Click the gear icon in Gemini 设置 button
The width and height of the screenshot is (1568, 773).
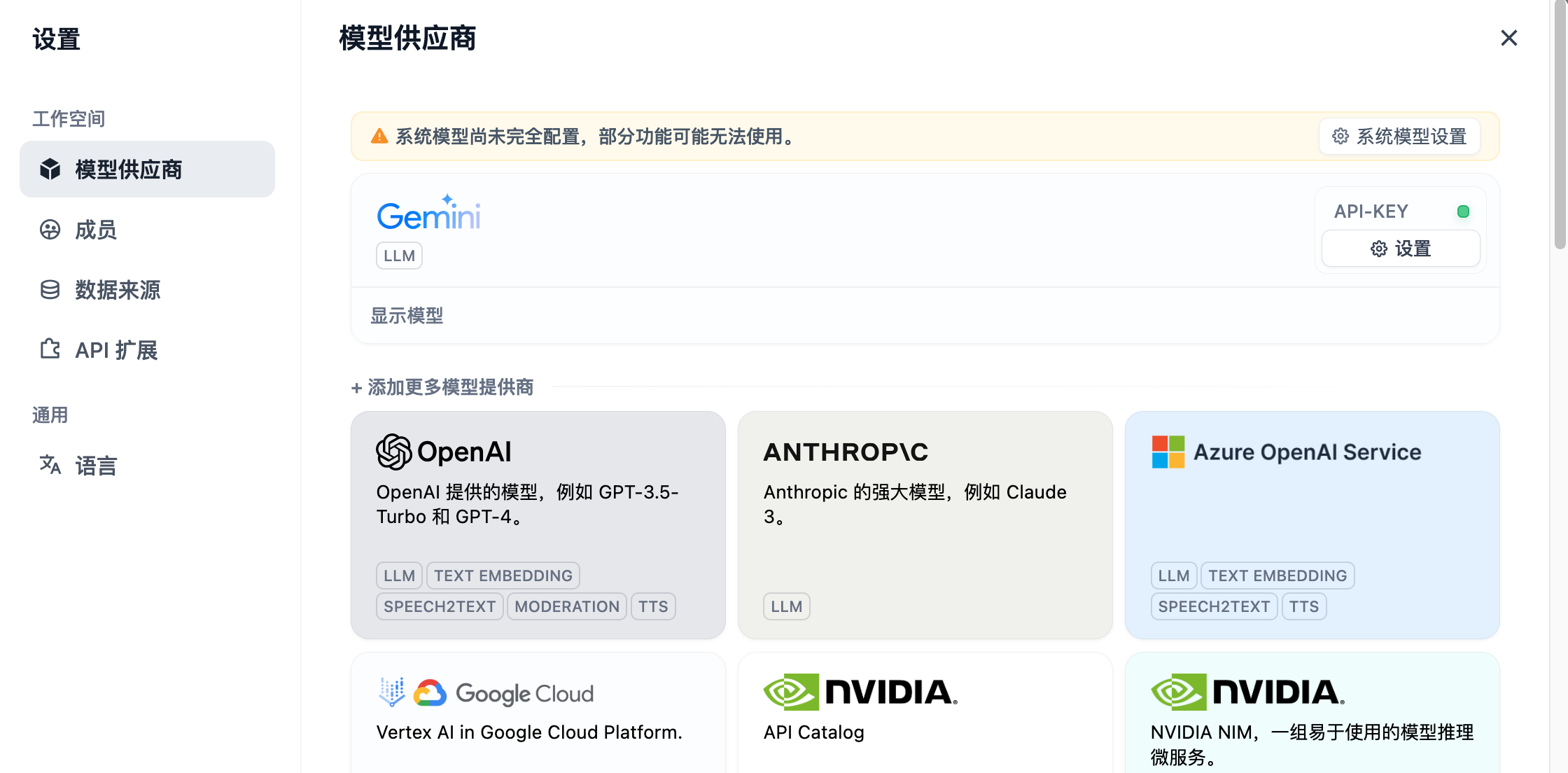(x=1379, y=249)
